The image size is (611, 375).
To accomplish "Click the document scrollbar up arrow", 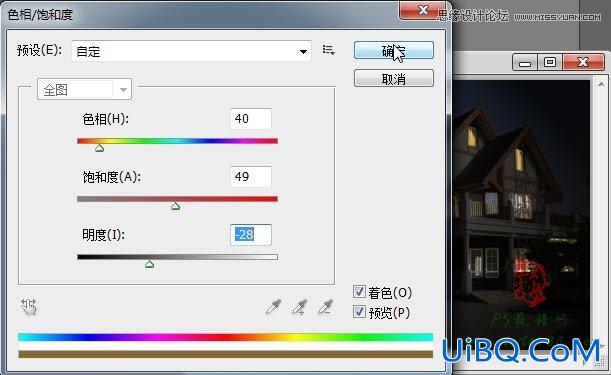I will click(x=600, y=84).
